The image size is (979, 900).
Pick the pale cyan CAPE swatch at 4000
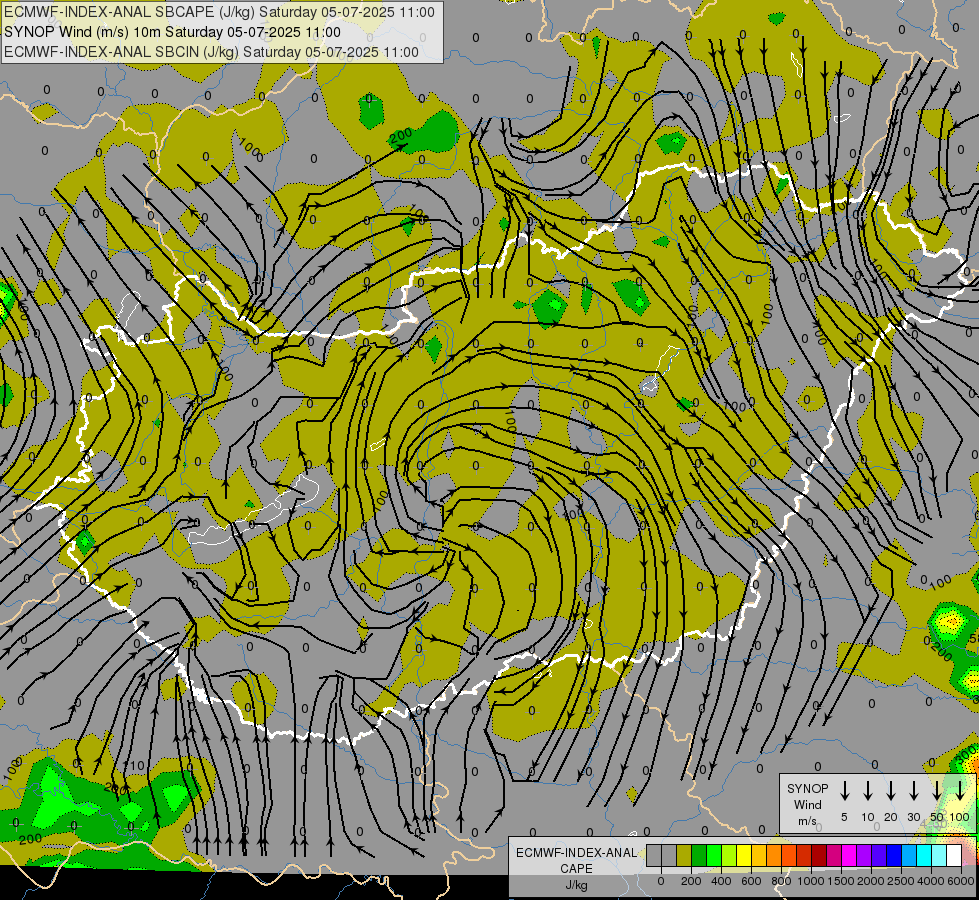(x=939, y=856)
